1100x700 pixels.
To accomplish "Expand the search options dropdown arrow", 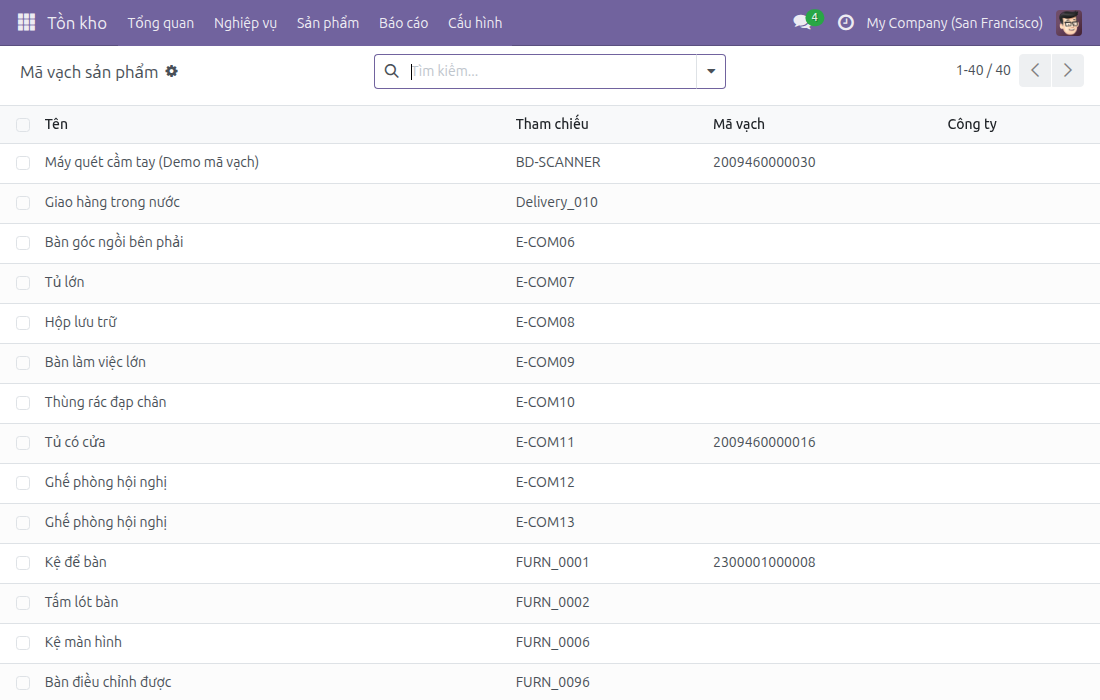I will 711,71.
